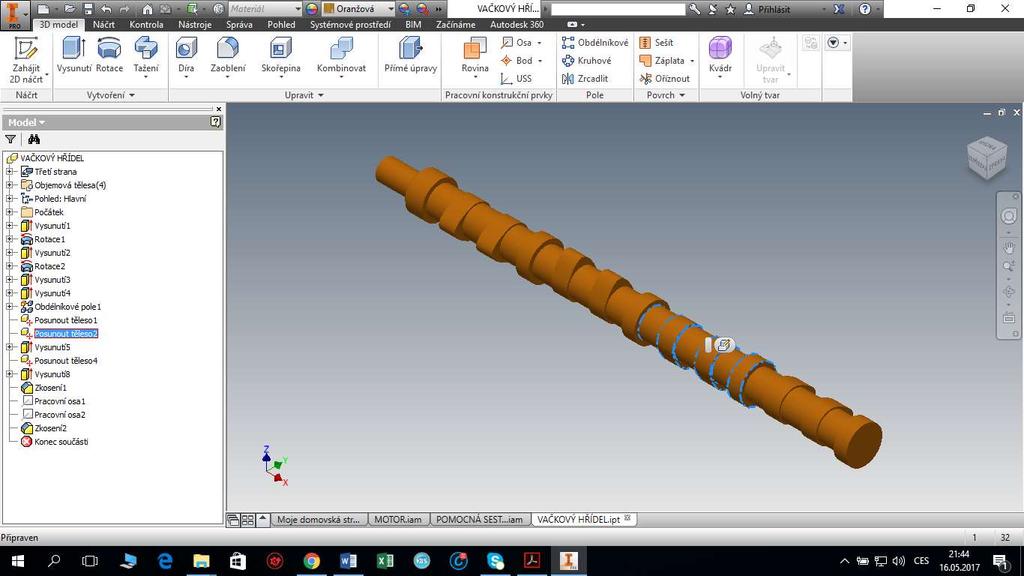Close the Model browser panel
Viewport: 1024px width, 576px height.
click(x=219, y=109)
